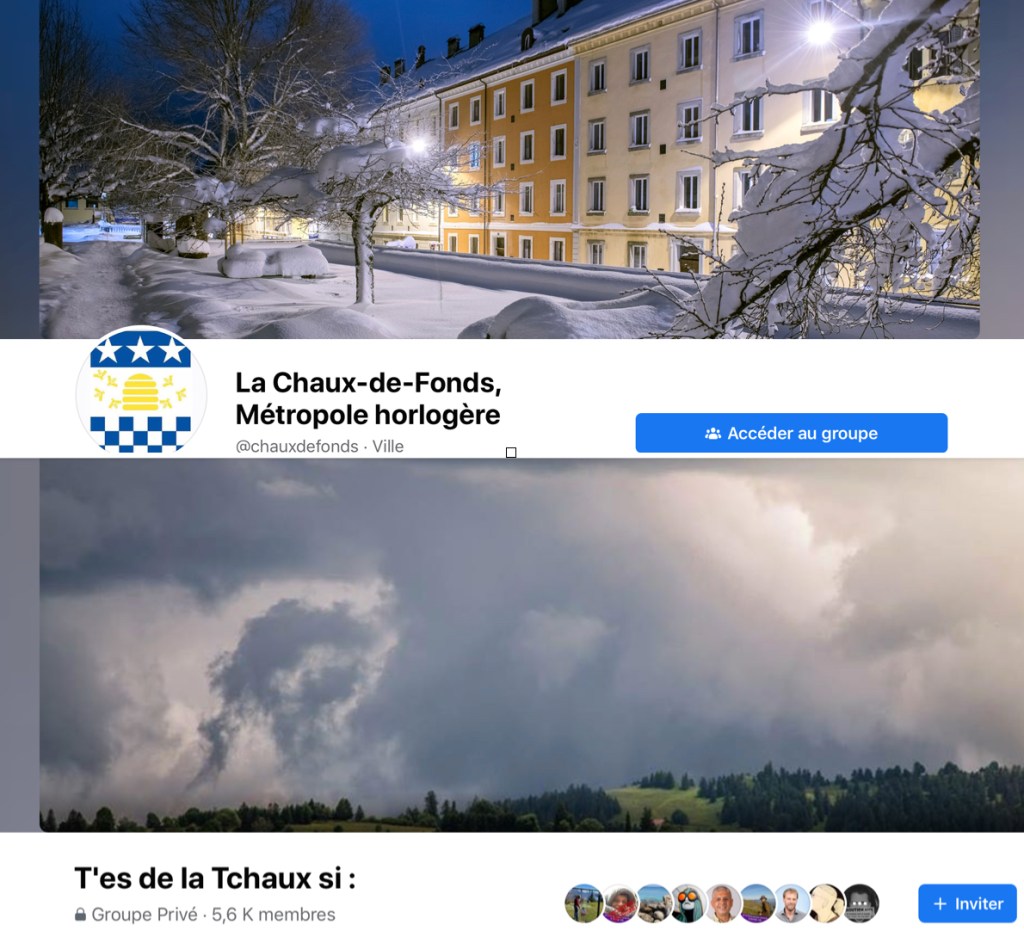Open member avatar showing rocky landscape
Viewport: 1024px width, 931px height.
tap(654, 904)
